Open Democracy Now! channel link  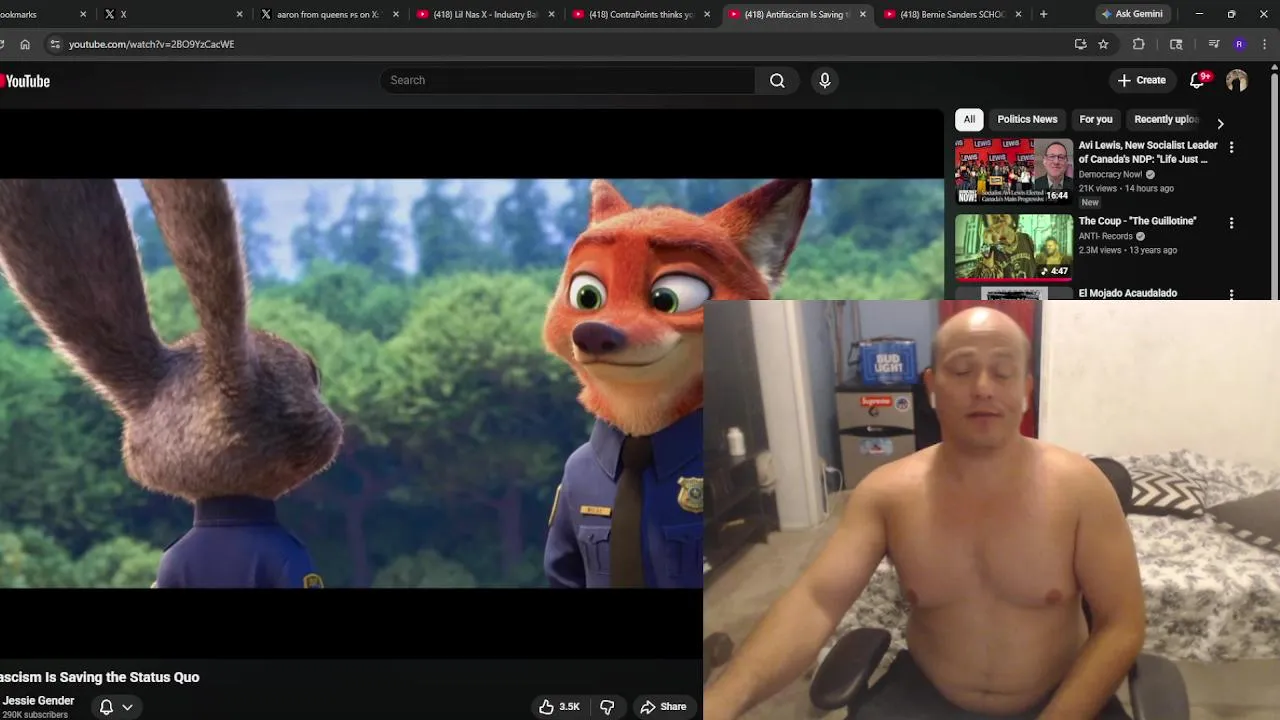click(1110, 174)
